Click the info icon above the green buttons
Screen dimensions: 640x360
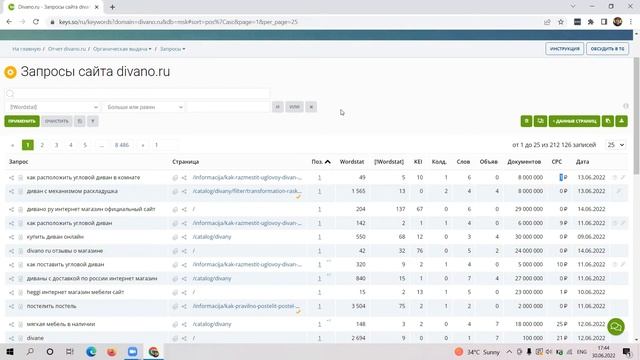pyautogui.click(x=626, y=106)
